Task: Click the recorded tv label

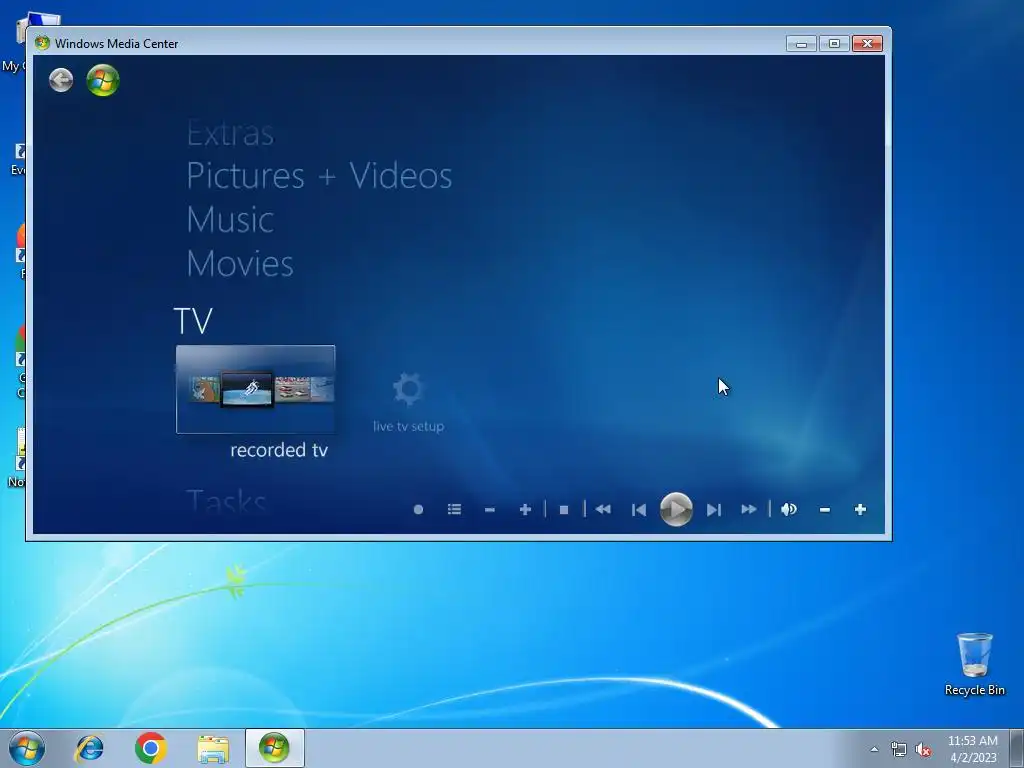Action: click(x=279, y=450)
